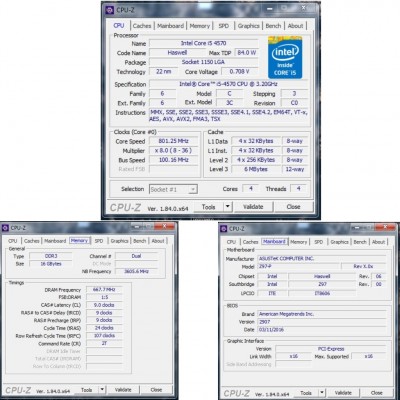Open the Socket #1 selection dropdown

click(x=173, y=189)
